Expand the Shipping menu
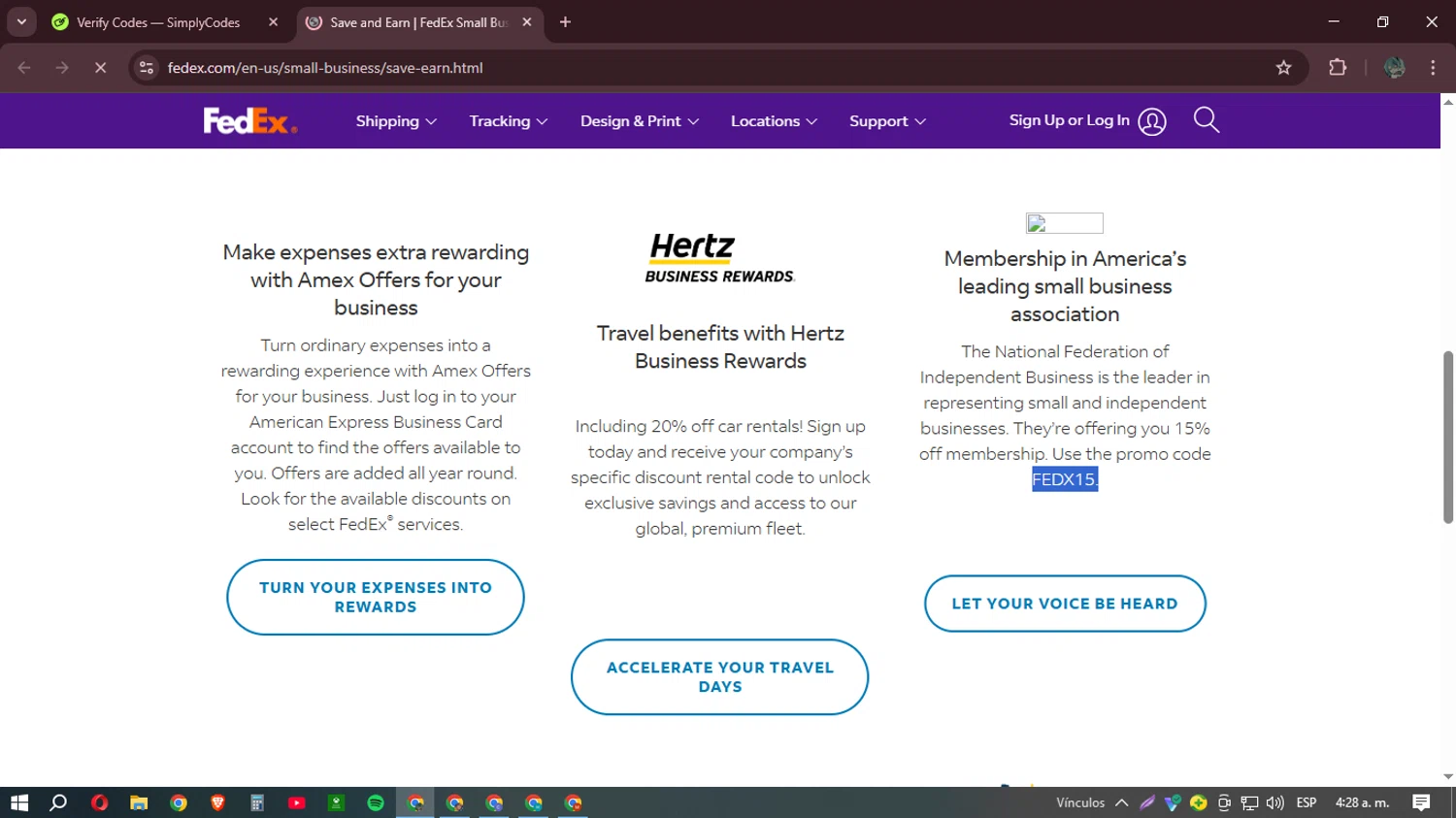This screenshot has height=818, width=1456. tap(396, 121)
